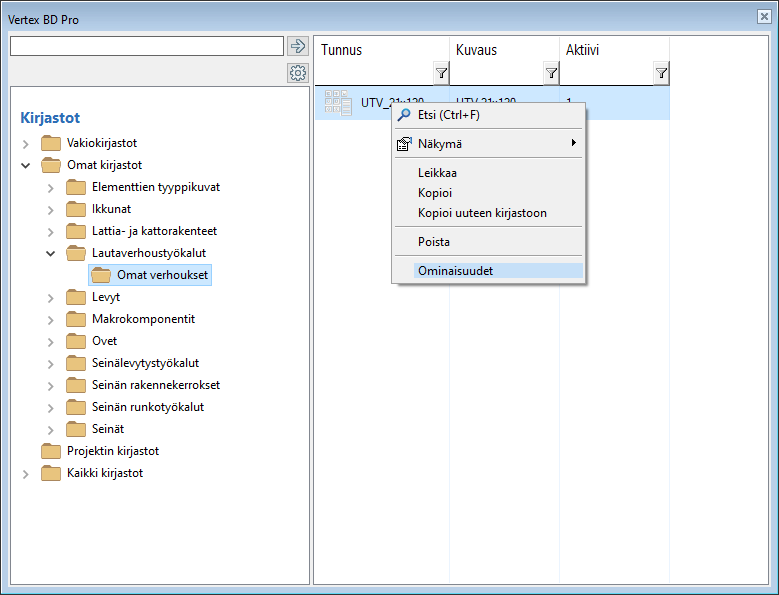
Task: Click in the library search text field
Action: (x=146, y=46)
